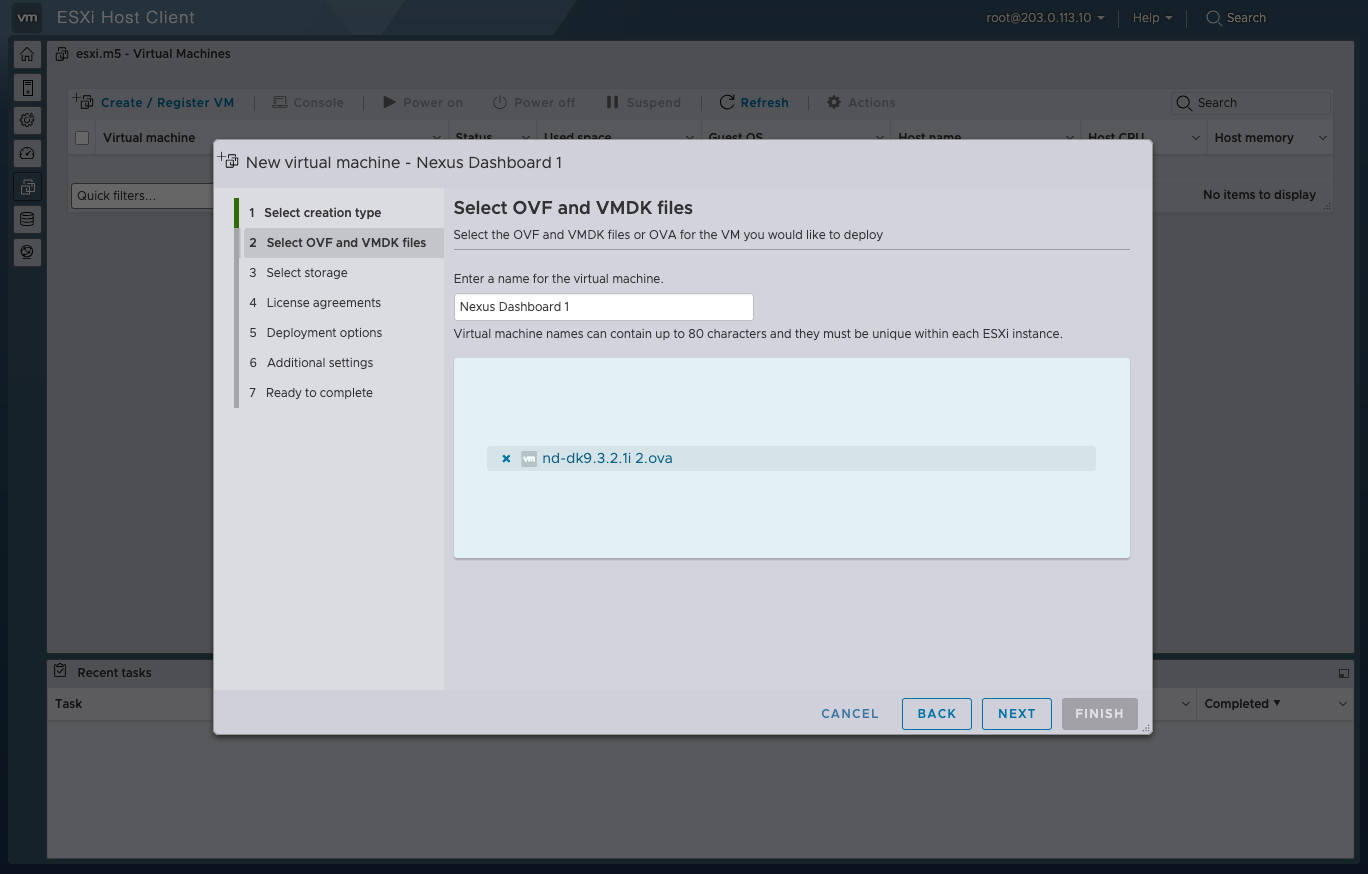
Task: Open the root@203.0.113.10 user dropdown
Action: coord(1045,18)
